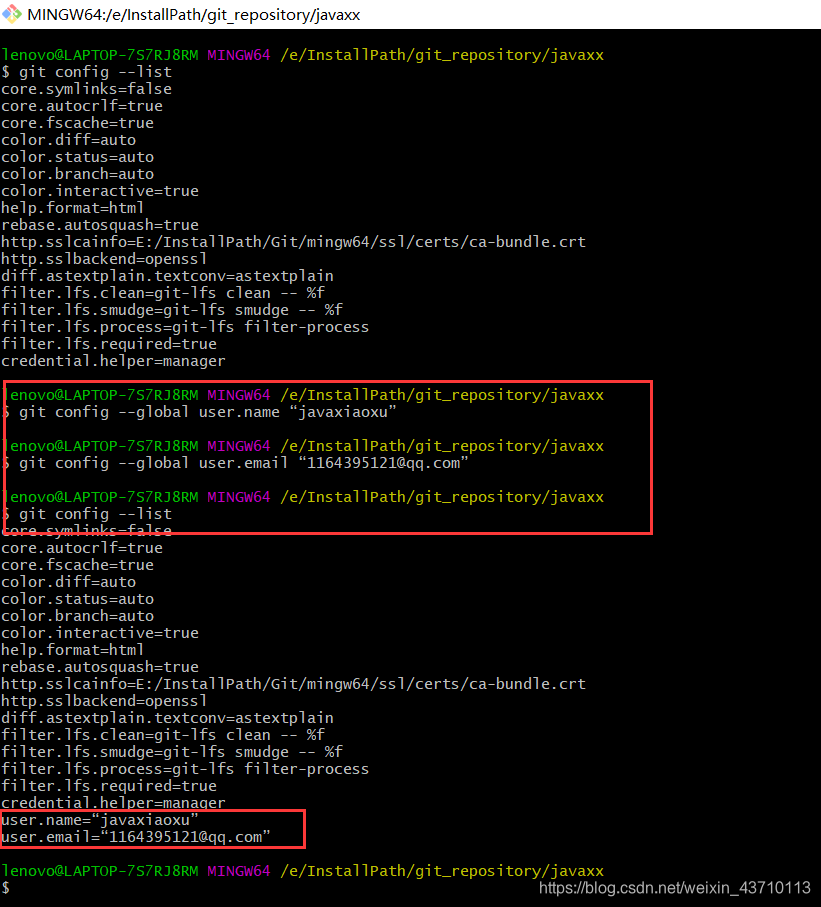Click color.branch=auto in the listing containing user.name
The image size is (821, 907).
(x=77, y=616)
